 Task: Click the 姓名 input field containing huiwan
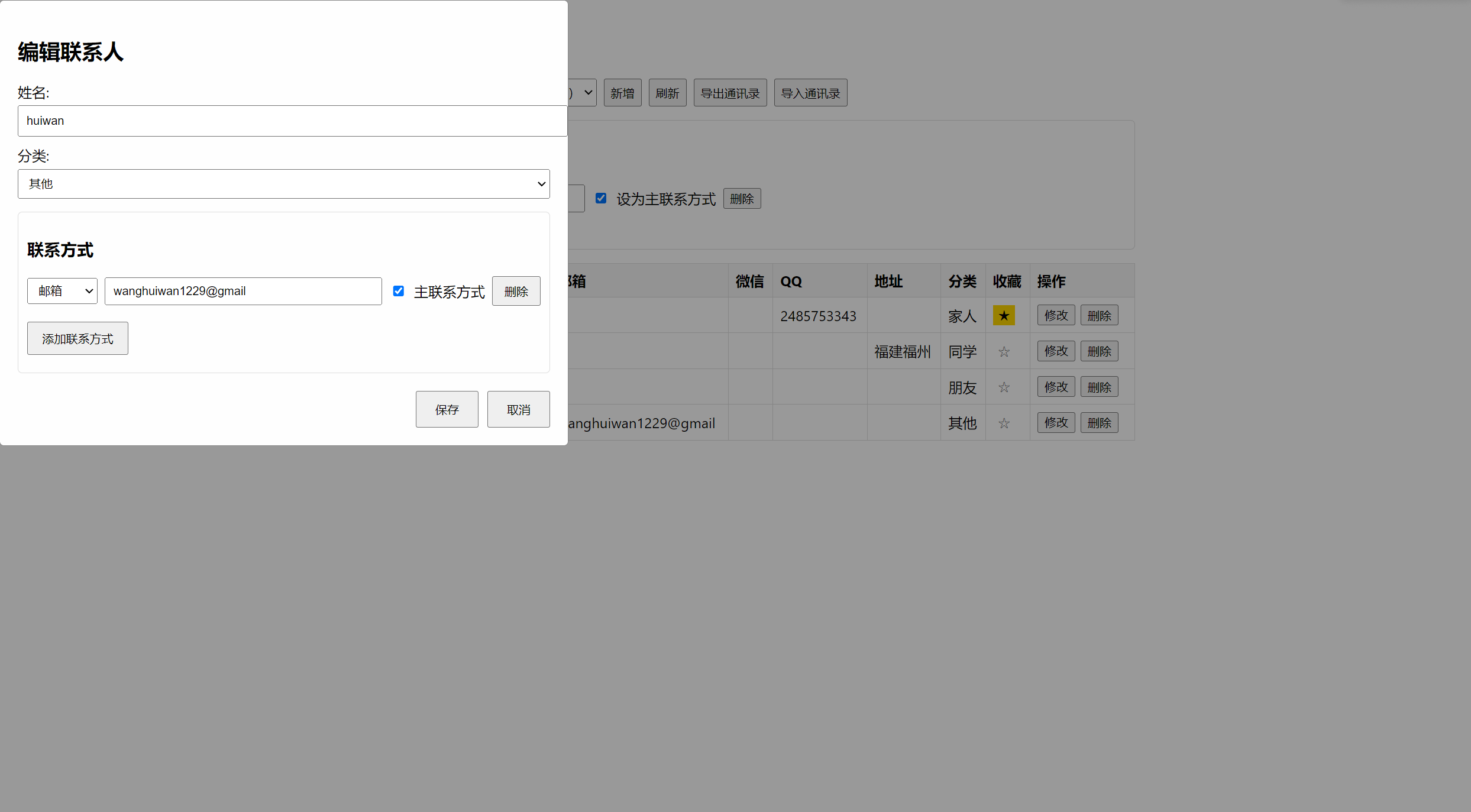click(292, 121)
